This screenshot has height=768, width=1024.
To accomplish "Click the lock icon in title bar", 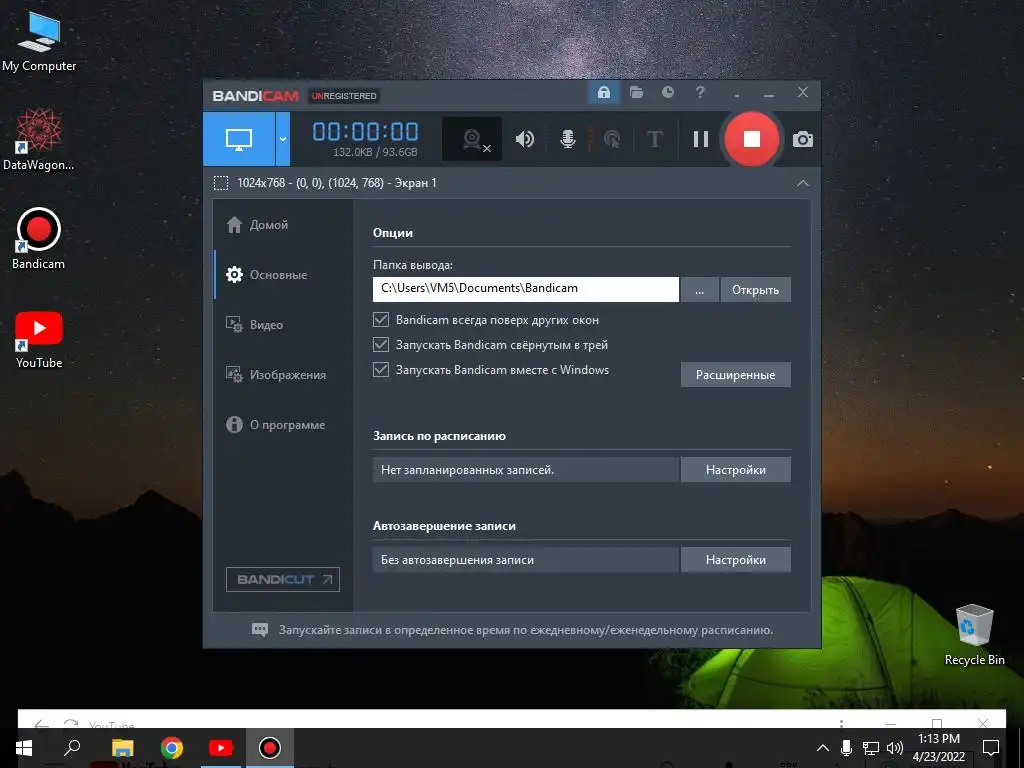I will (x=604, y=93).
